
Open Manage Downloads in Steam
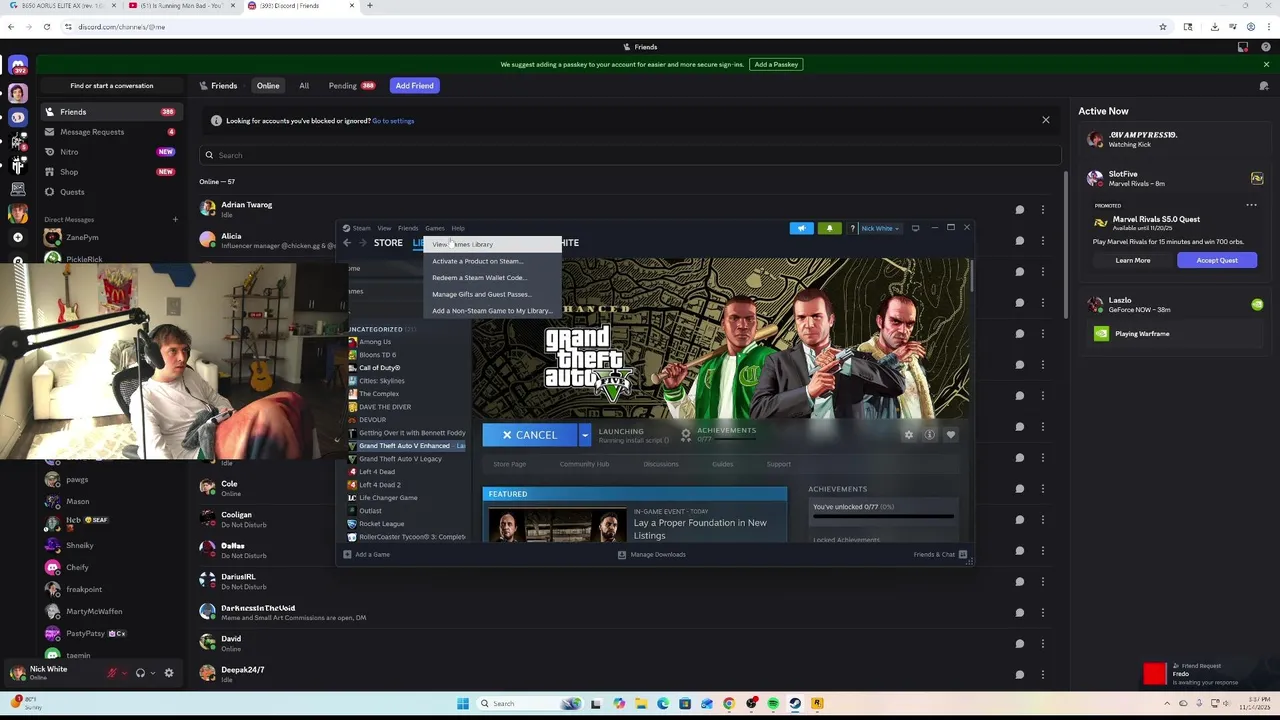652,554
